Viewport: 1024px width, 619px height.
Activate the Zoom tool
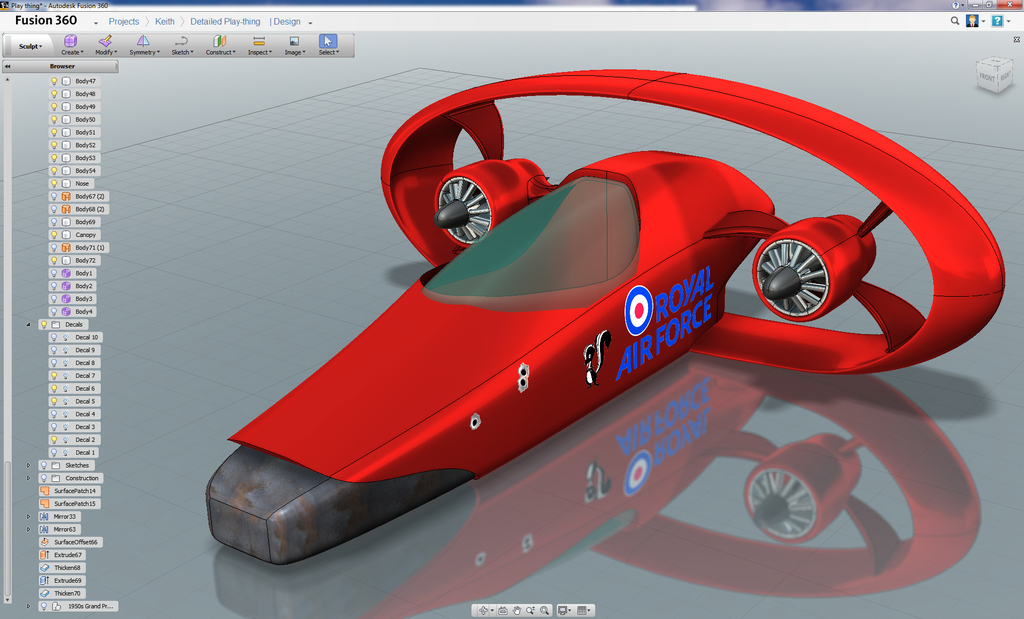(x=530, y=611)
